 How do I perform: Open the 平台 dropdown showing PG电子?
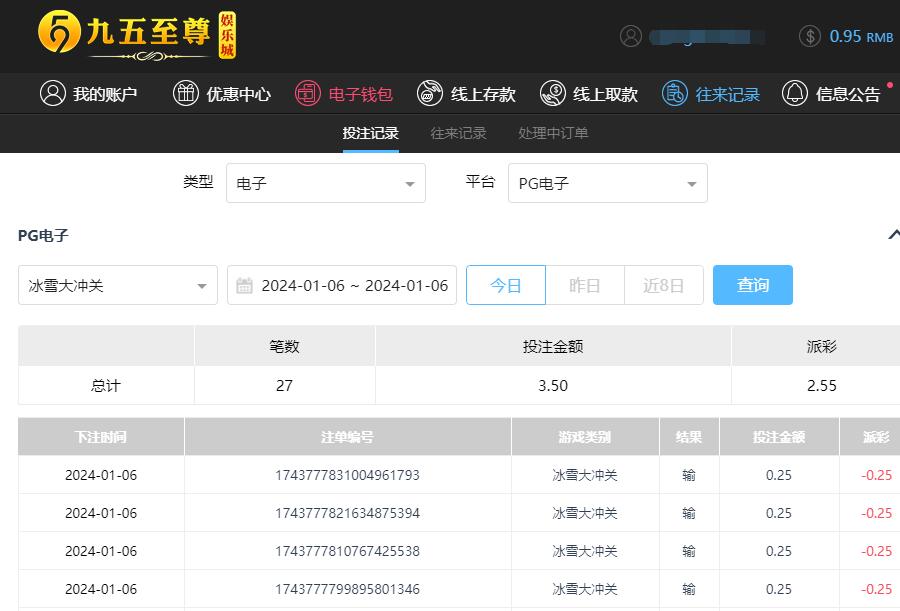pos(608,184)
